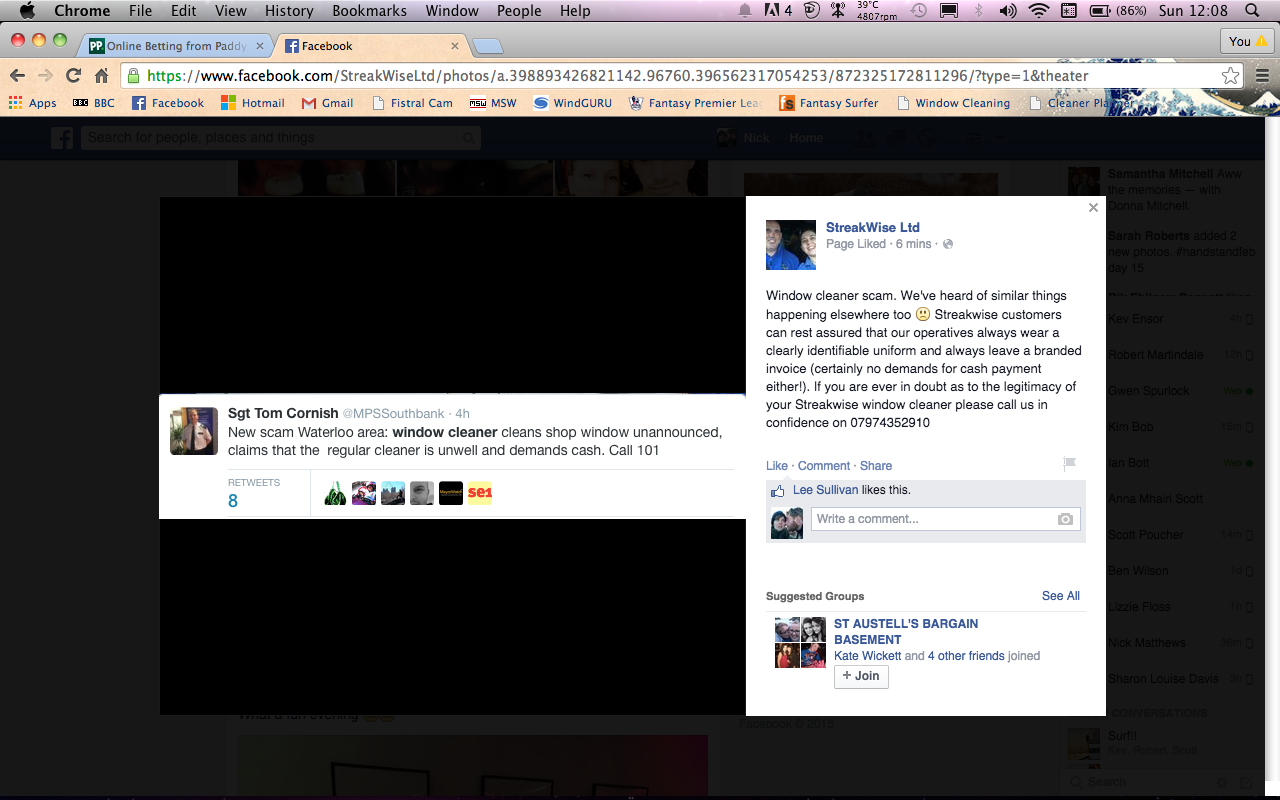Open the People menu
Screen dimensions: 1280x800
click(519, 11)
